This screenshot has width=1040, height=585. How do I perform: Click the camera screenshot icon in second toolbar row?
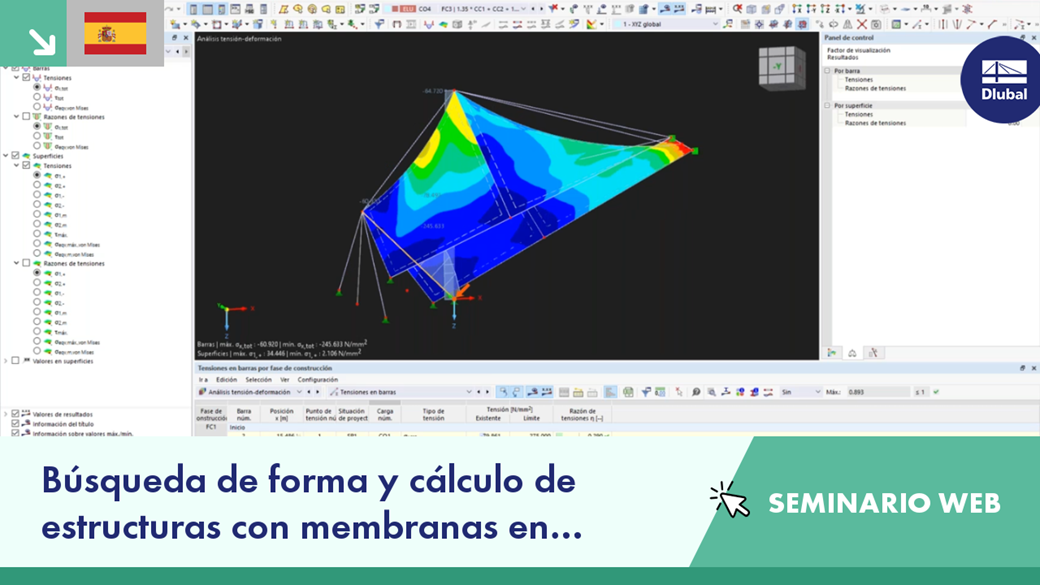[876, 25]
